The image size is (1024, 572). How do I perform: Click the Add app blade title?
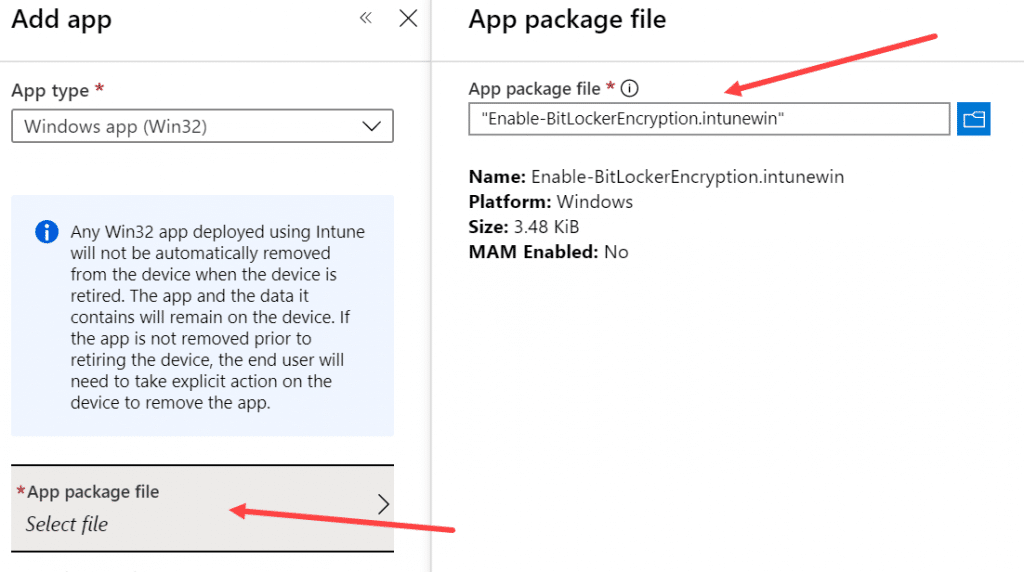click(61, 20)
